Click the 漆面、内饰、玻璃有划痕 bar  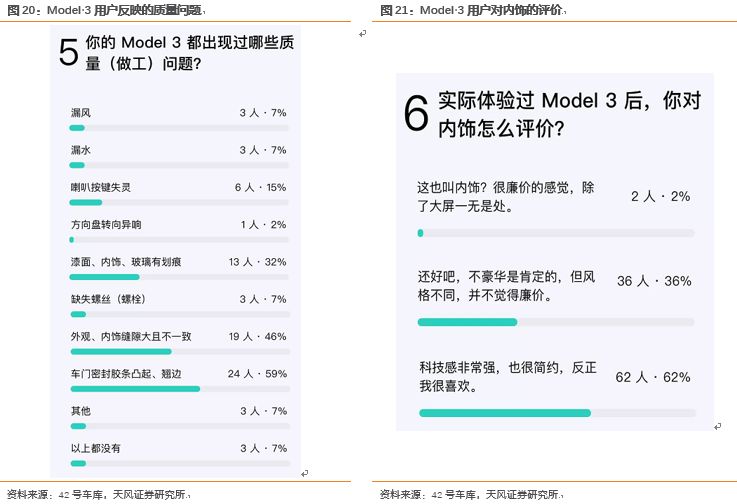(179, 277)
